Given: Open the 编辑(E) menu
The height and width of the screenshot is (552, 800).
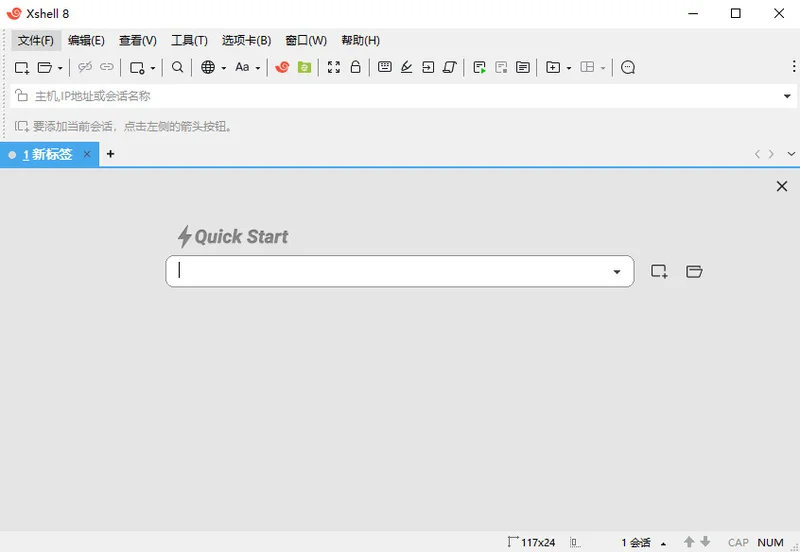Looking at the screenshot, I should click(x=86, y=40).
